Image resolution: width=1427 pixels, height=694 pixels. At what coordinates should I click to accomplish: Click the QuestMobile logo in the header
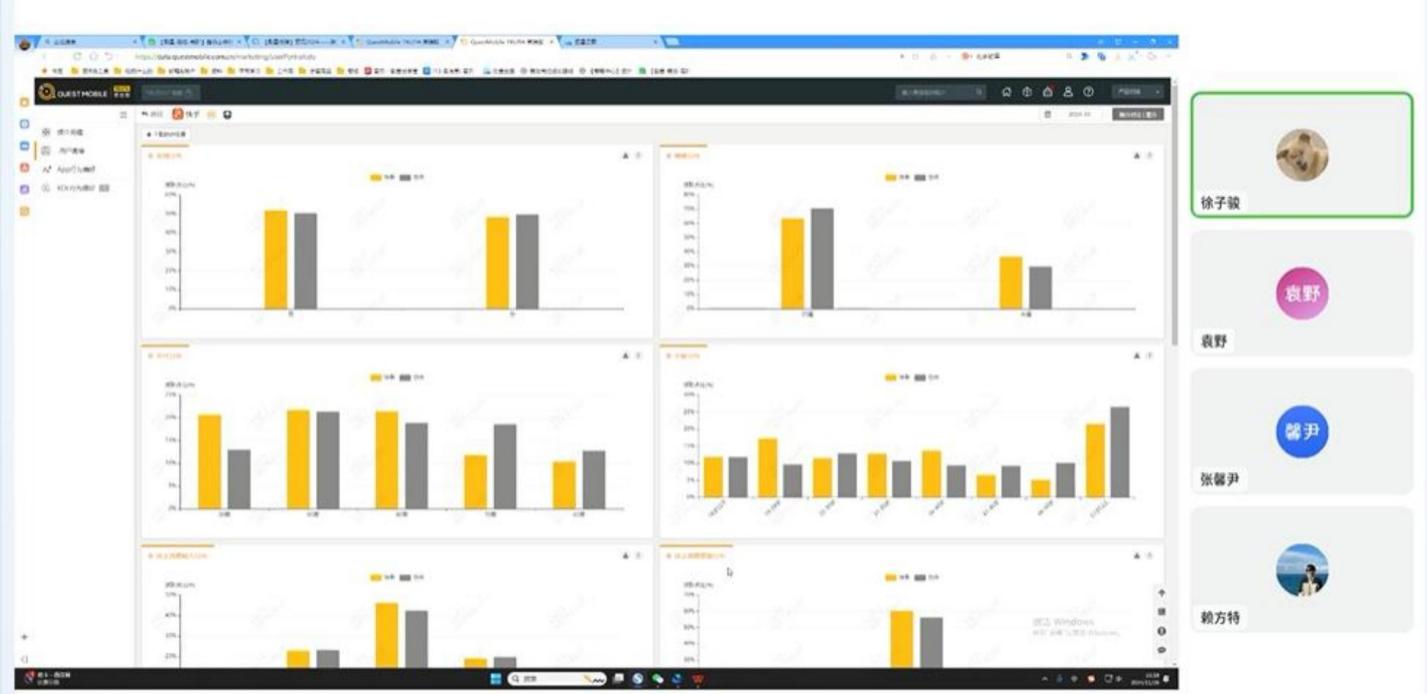point(84,92)
